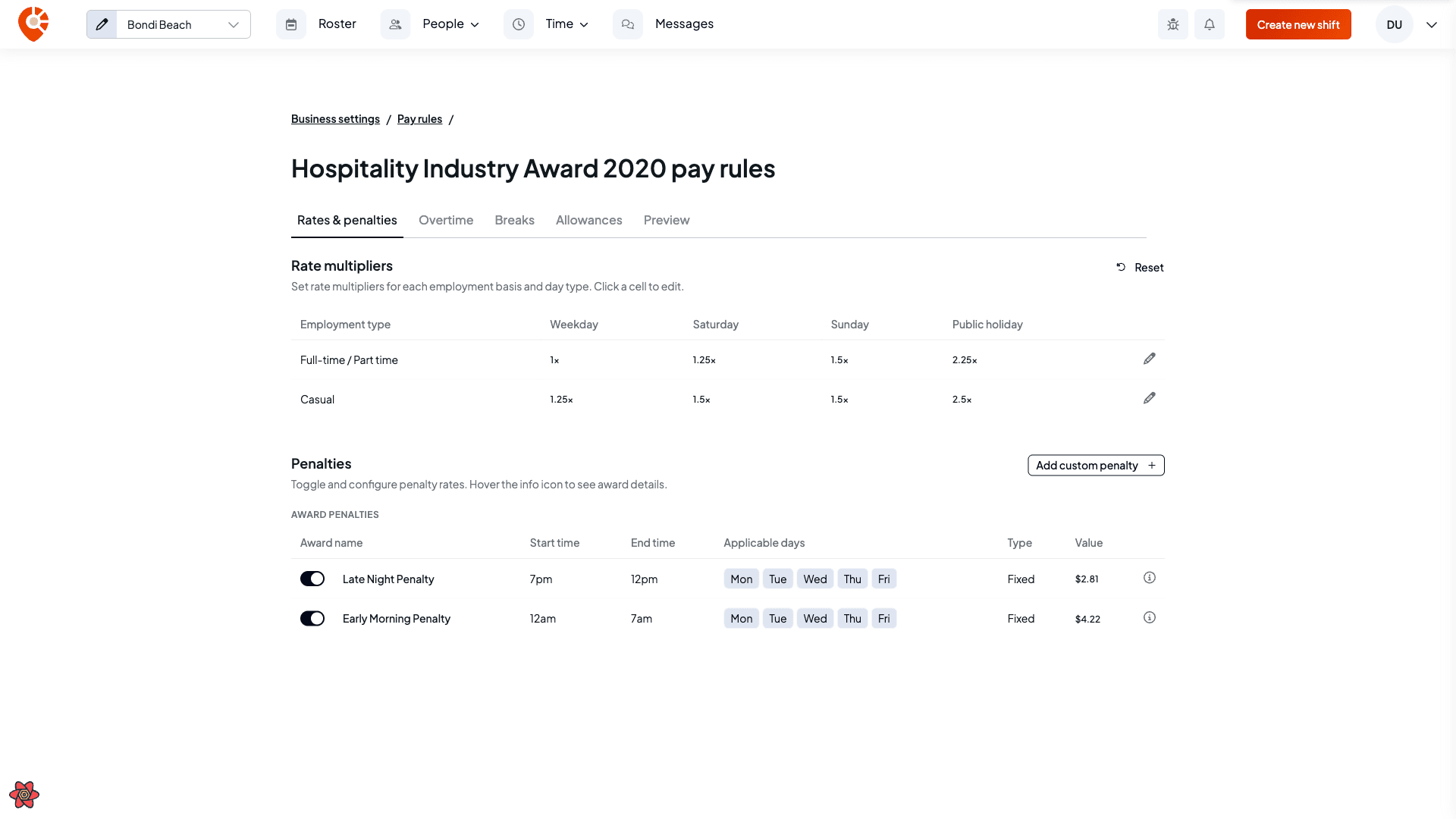Toggle off Early Morning Penalty switch
The height and width of the screenshot is (819, 1456).
[312, 619]
